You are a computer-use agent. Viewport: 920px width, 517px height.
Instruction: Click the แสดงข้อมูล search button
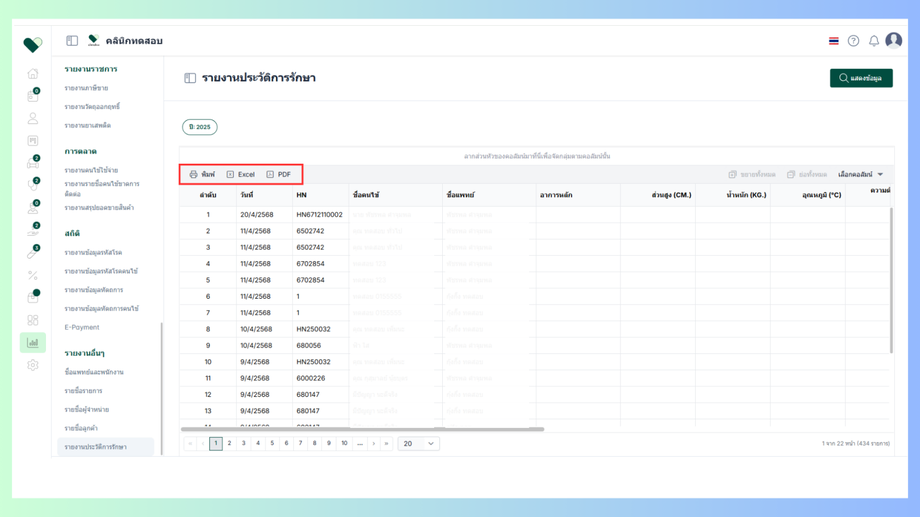click(x=861, y=78)
